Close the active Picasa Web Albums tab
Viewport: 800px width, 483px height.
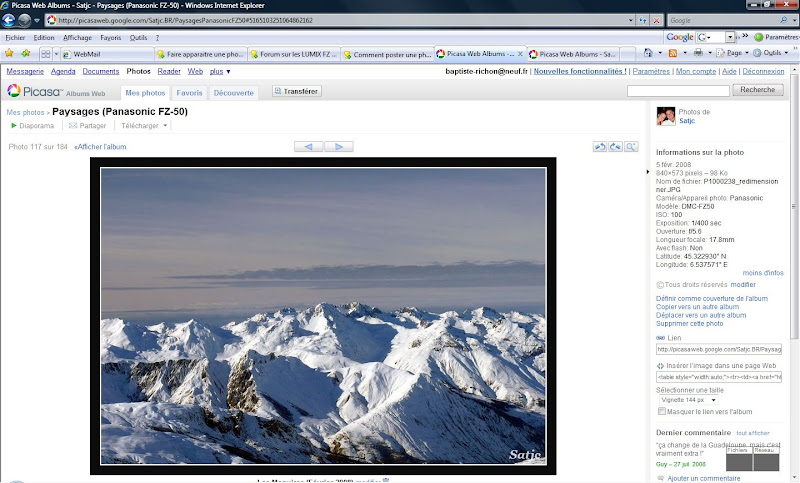[x=520, y=54]
